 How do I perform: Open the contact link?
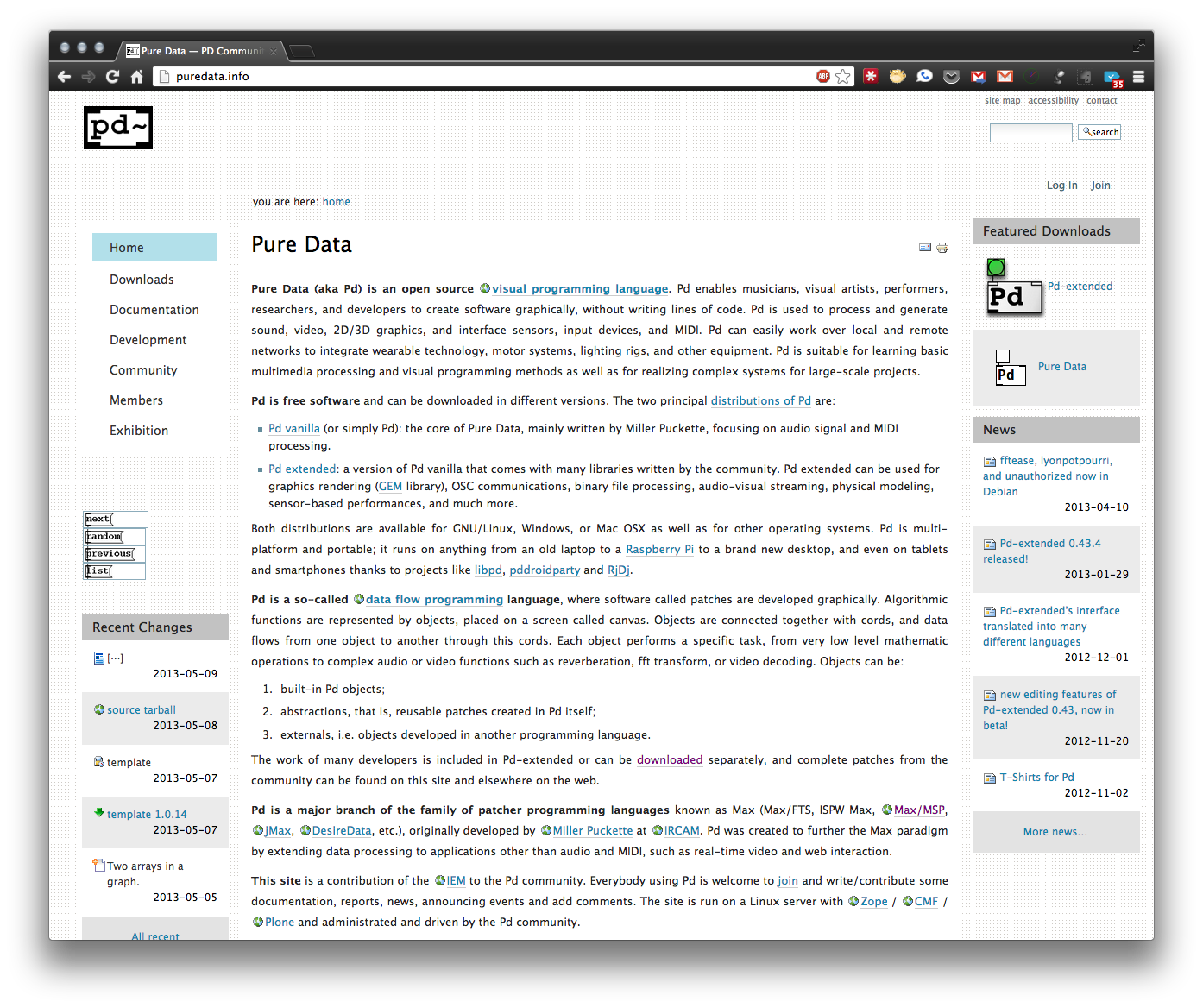click(x=1102, y=100)
